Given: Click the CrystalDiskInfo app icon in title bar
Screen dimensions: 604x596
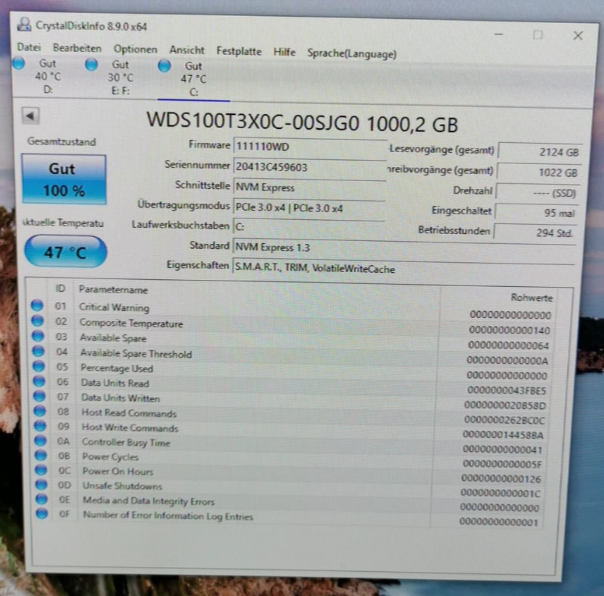Looking at the screenshot, I should (x=24, y=25).
